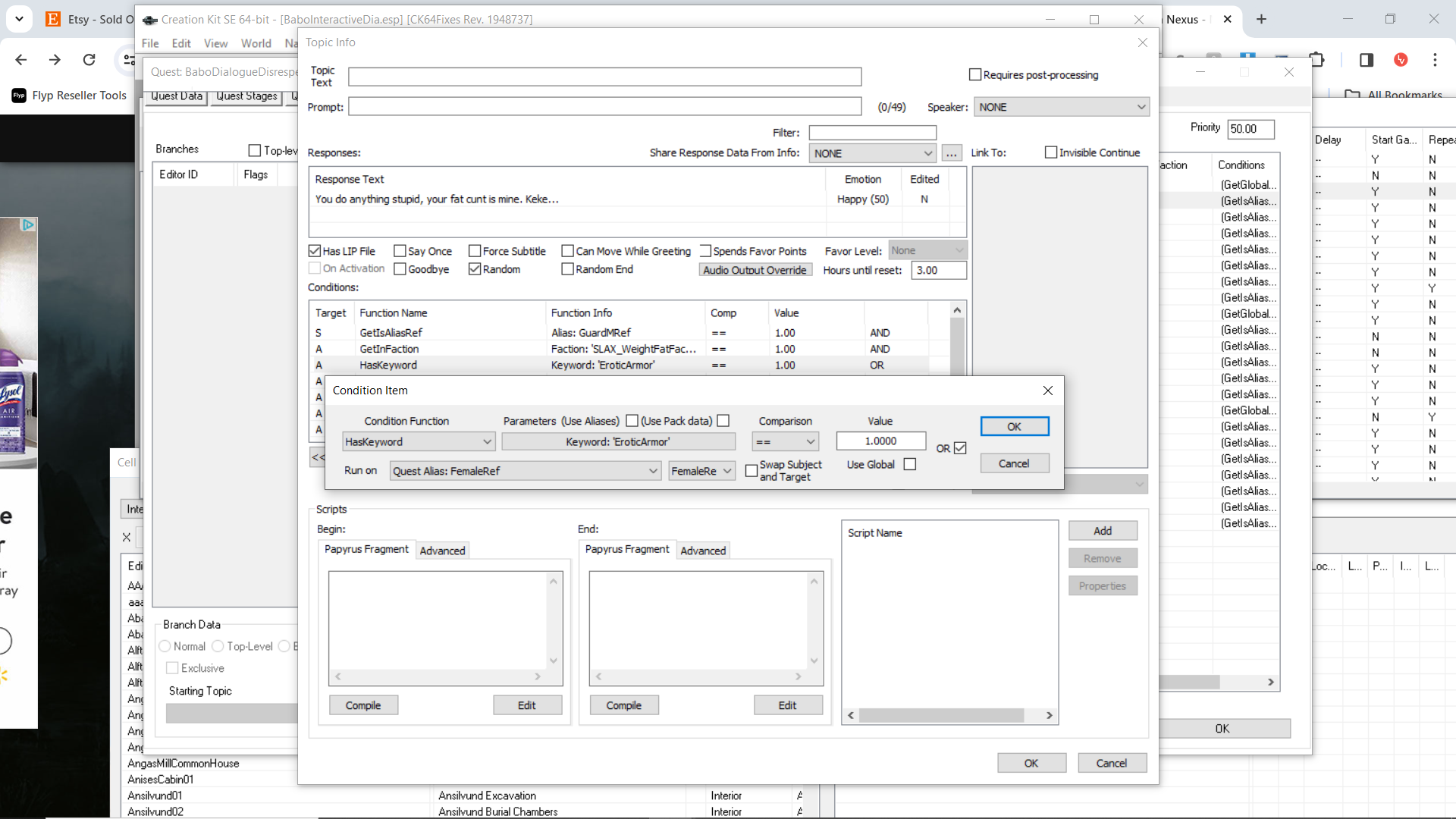Toggle Spends Favor Points checkbox
1456x819 pixels.
point(705,251)
